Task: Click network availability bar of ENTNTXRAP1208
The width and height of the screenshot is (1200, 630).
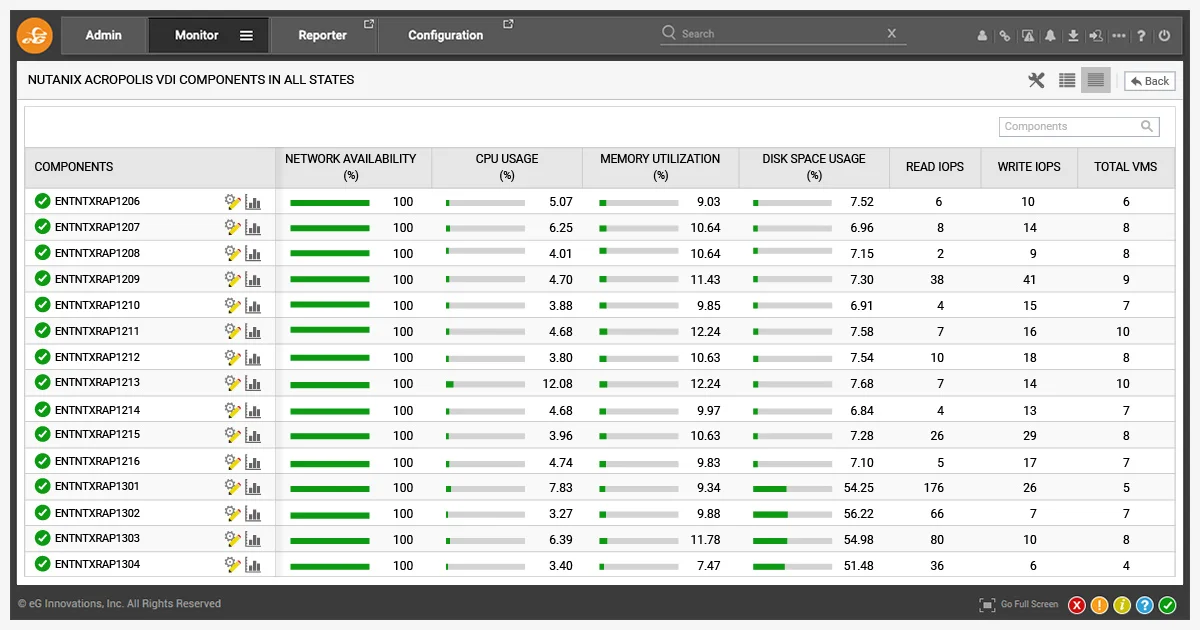Action: pos(329,254)
